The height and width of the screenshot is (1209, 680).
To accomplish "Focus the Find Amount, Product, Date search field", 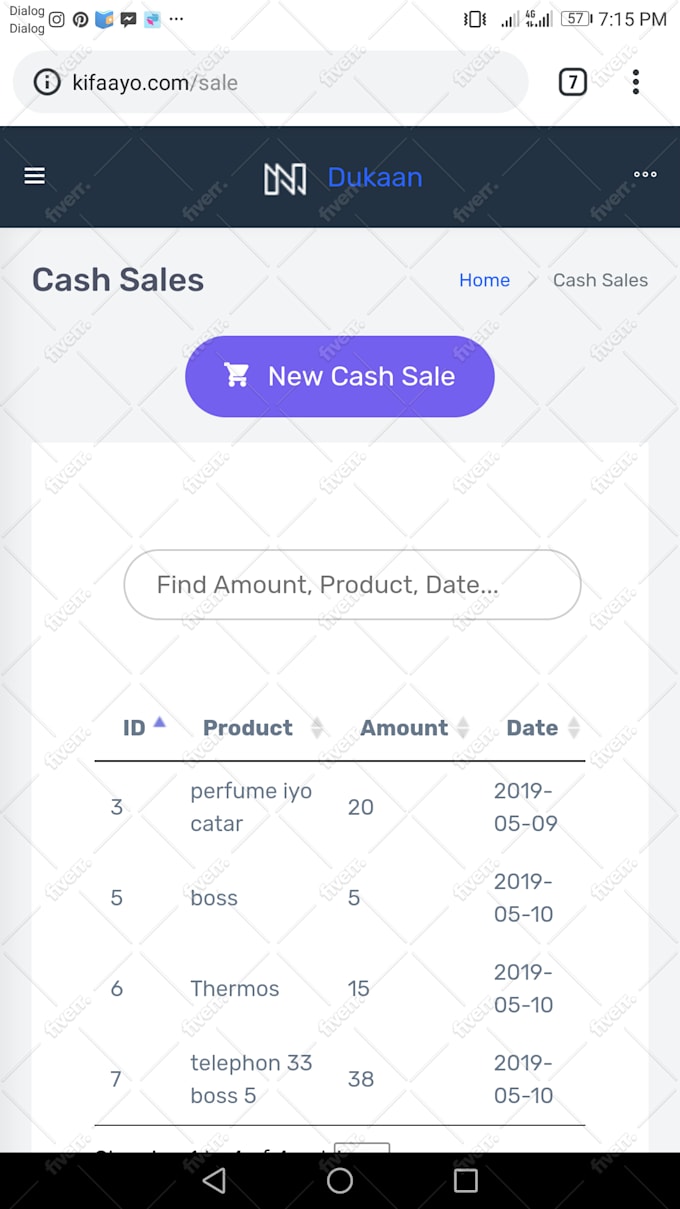I will [x=352, y=584].
